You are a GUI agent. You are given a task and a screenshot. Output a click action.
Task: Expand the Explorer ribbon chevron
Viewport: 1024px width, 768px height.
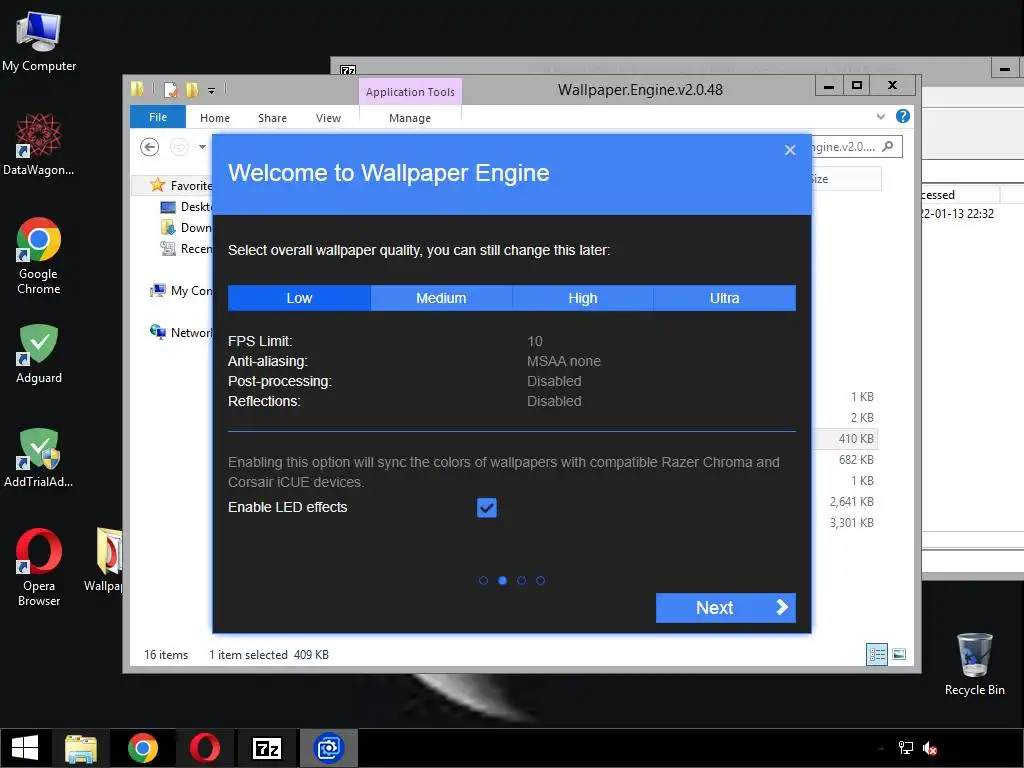[880, 116]
